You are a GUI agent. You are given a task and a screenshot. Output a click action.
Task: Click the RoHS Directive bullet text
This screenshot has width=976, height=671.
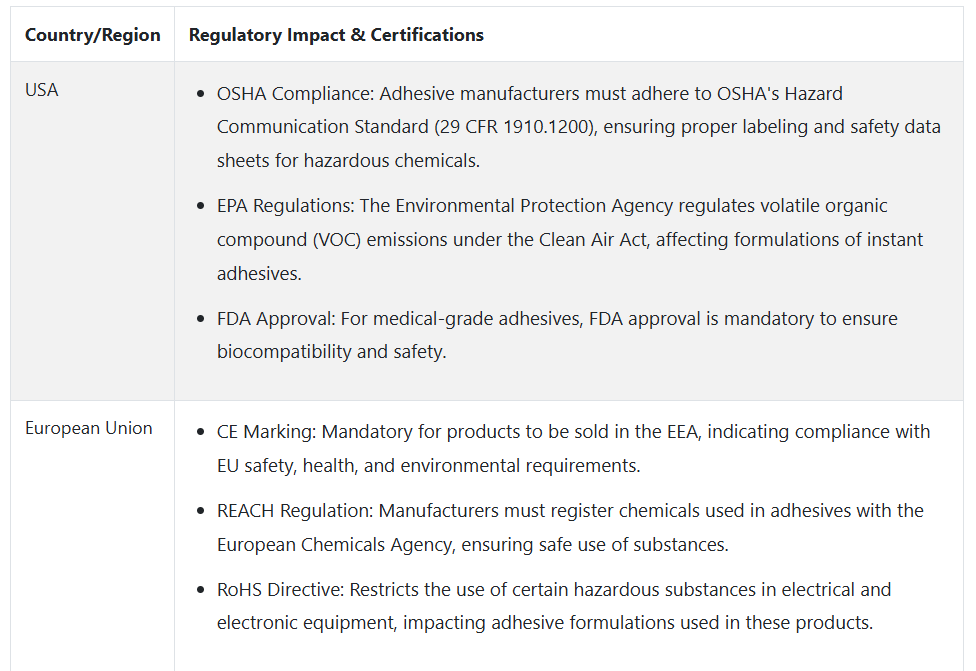click(554, 606)
